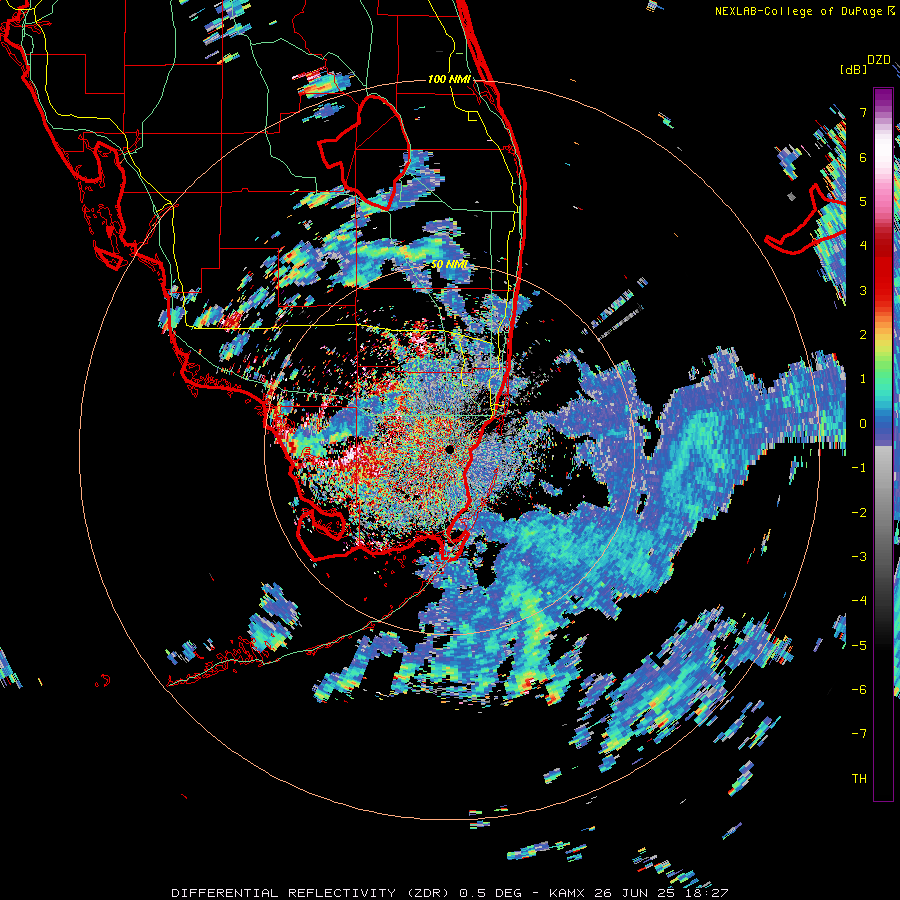Click the -4 tick on the color scale
This screenshot has height=900, width=900.
click(x=859, y=600)
